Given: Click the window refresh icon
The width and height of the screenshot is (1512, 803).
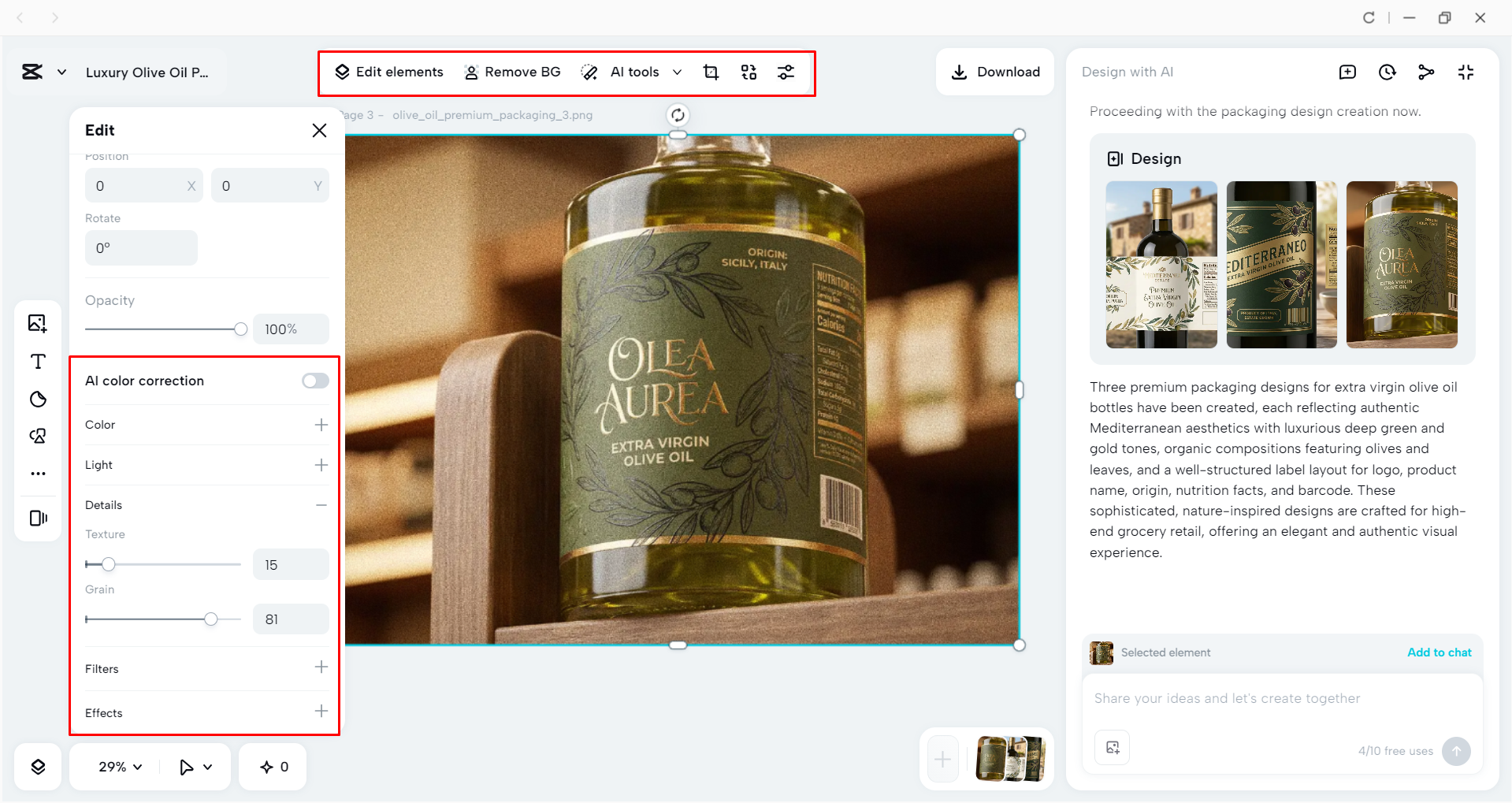Looking at the screenshot, I should tap(1369, 18).
